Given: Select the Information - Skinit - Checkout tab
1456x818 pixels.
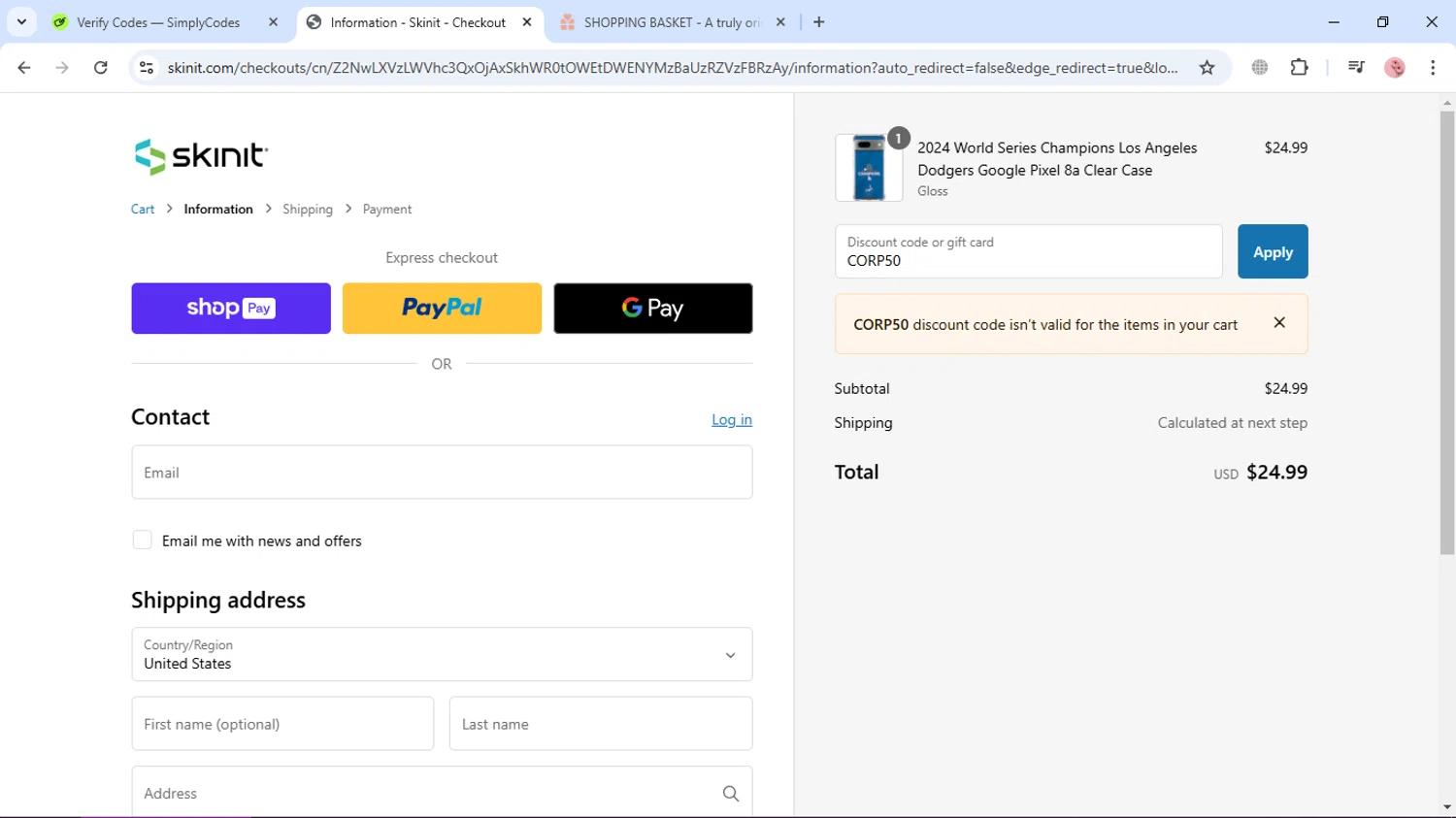Looking at the screenshot, I should click(x=418, y=22).
